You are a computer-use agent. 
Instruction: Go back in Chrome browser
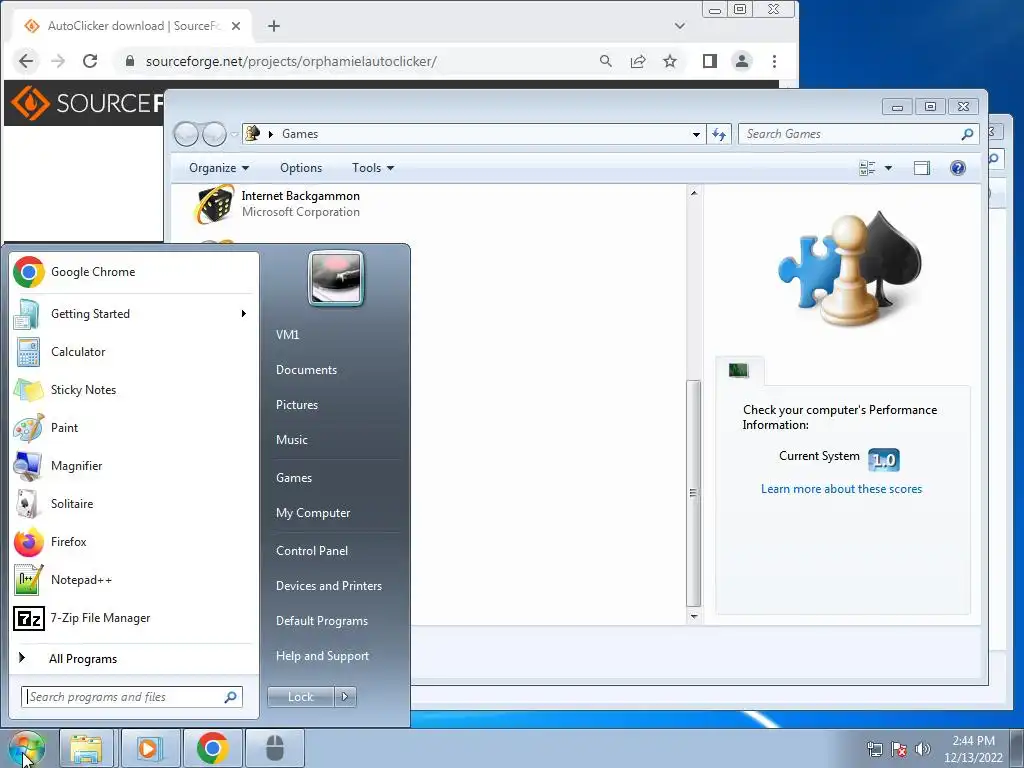point(25,61)
